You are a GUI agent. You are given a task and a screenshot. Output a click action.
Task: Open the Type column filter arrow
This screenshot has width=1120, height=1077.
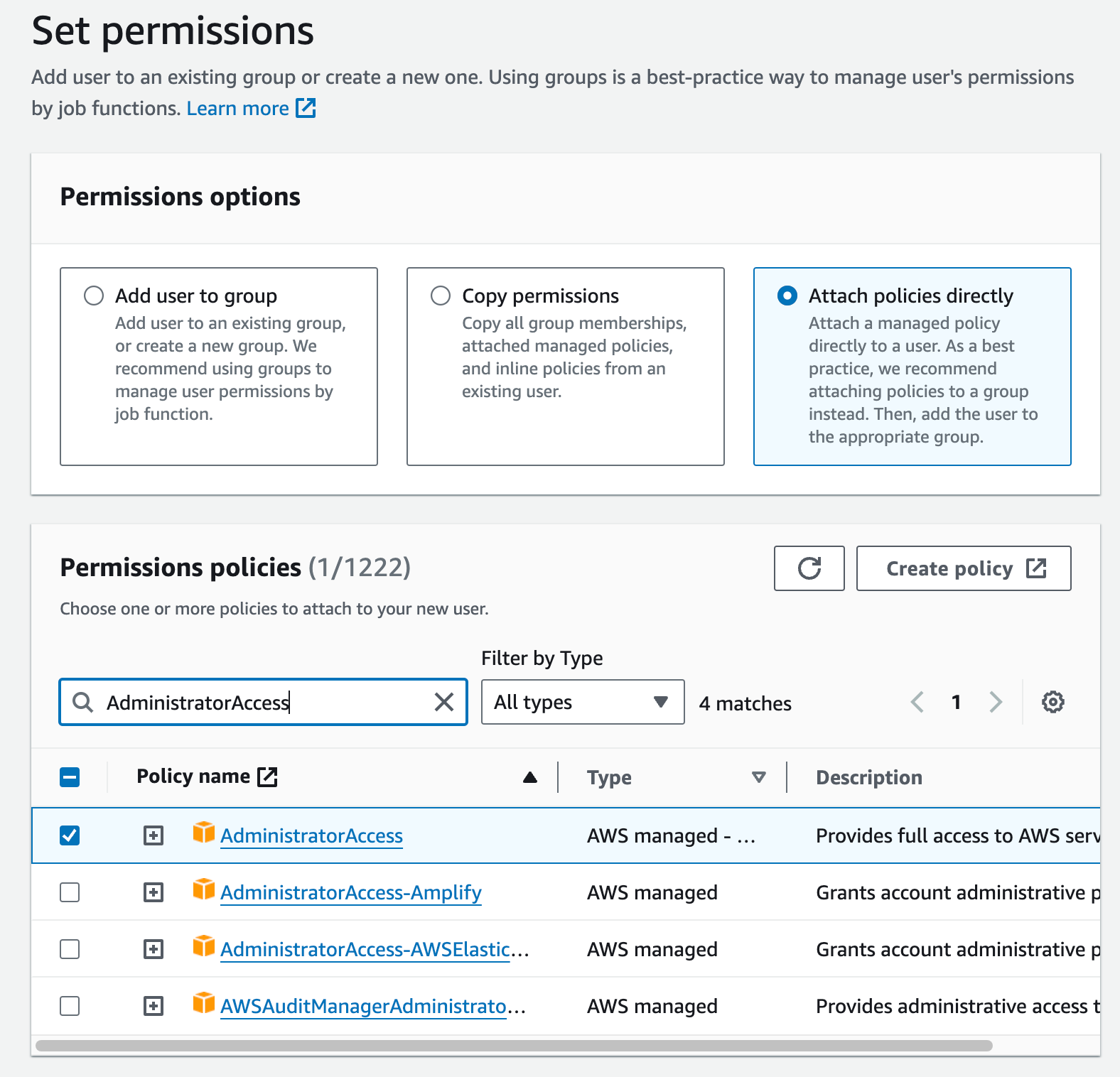click(758, 777)
